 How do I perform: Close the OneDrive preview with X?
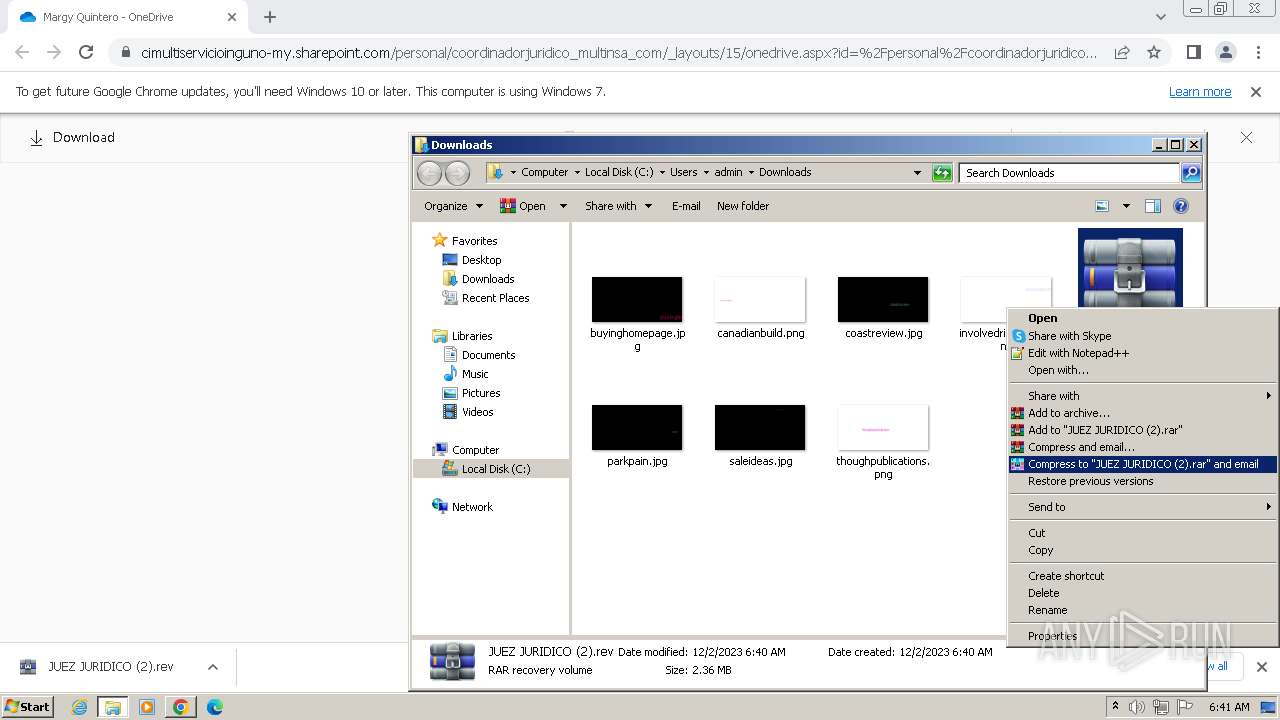point(1246,137)
